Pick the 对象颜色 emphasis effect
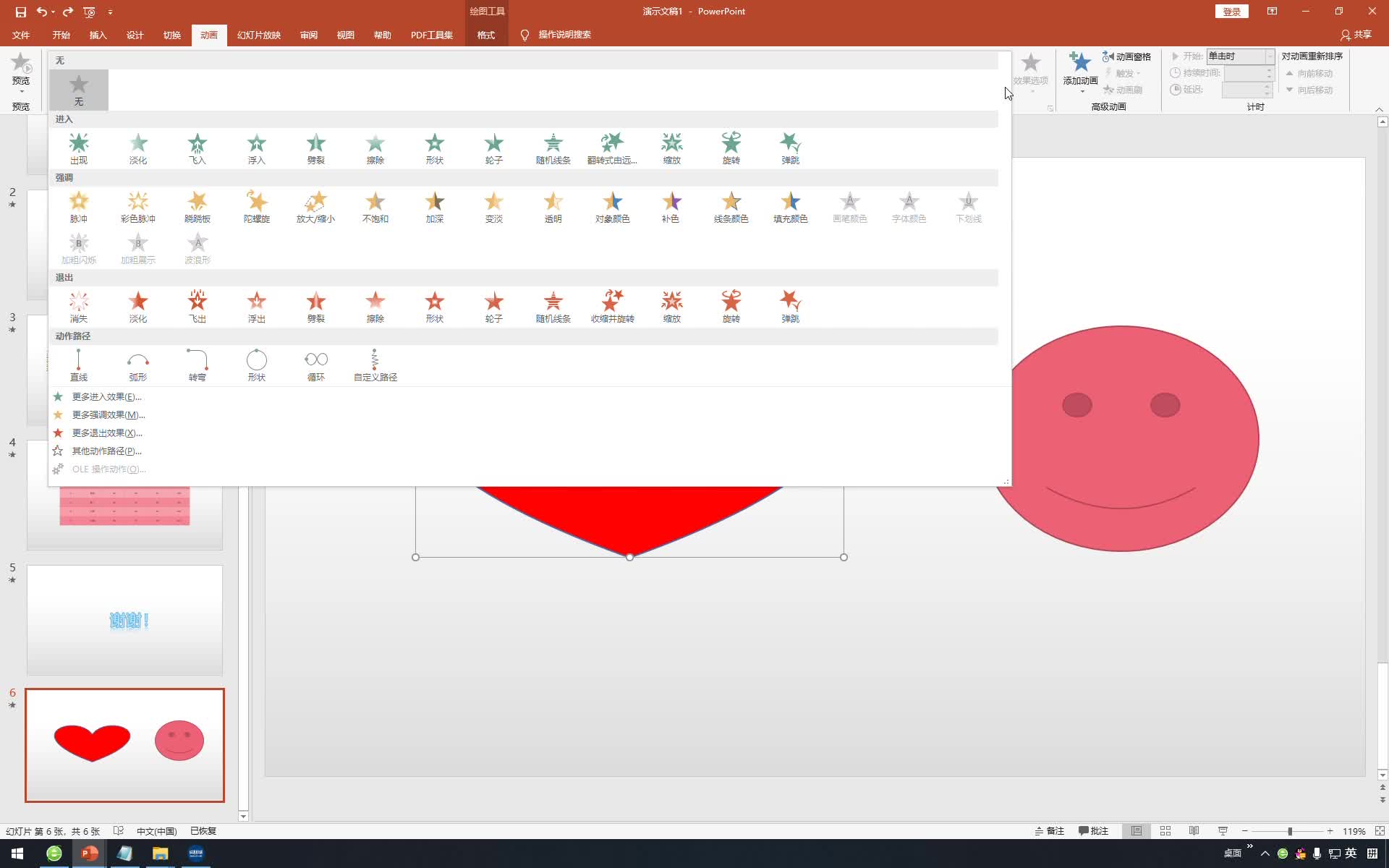This screenshot has height=868, width=1389. (x=613, y=207)
